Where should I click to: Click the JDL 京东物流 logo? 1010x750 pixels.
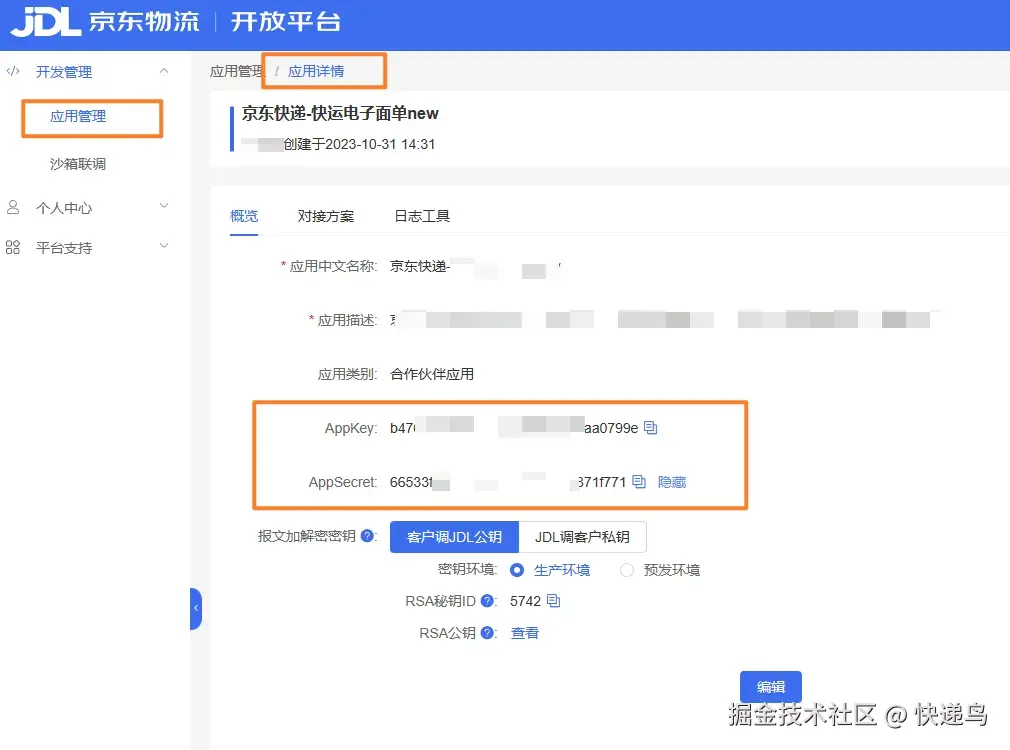click(106, 22)
